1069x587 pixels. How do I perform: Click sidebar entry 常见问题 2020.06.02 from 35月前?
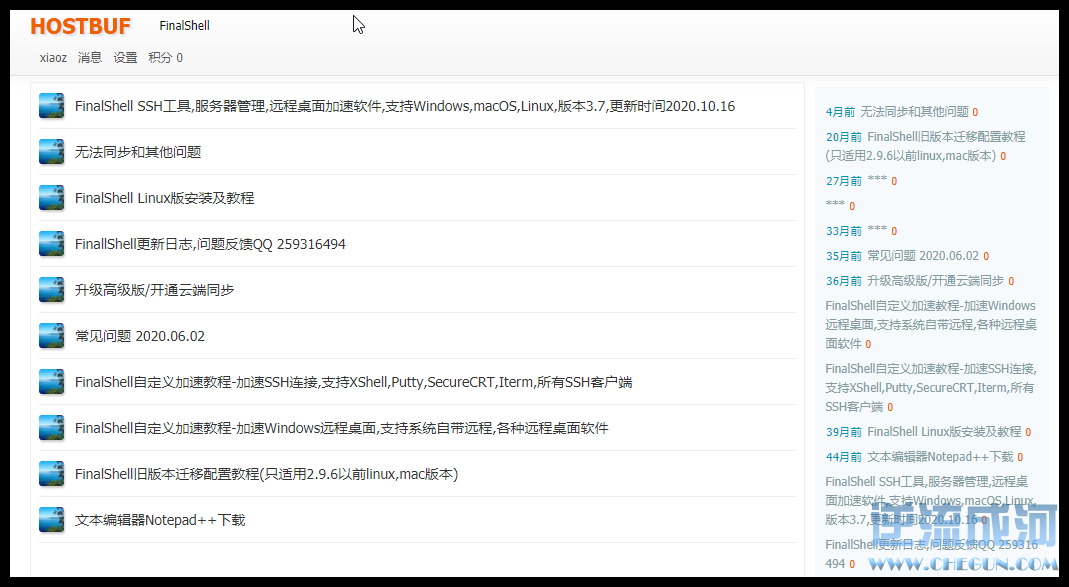pyautogui.click(x=923, y=256)
